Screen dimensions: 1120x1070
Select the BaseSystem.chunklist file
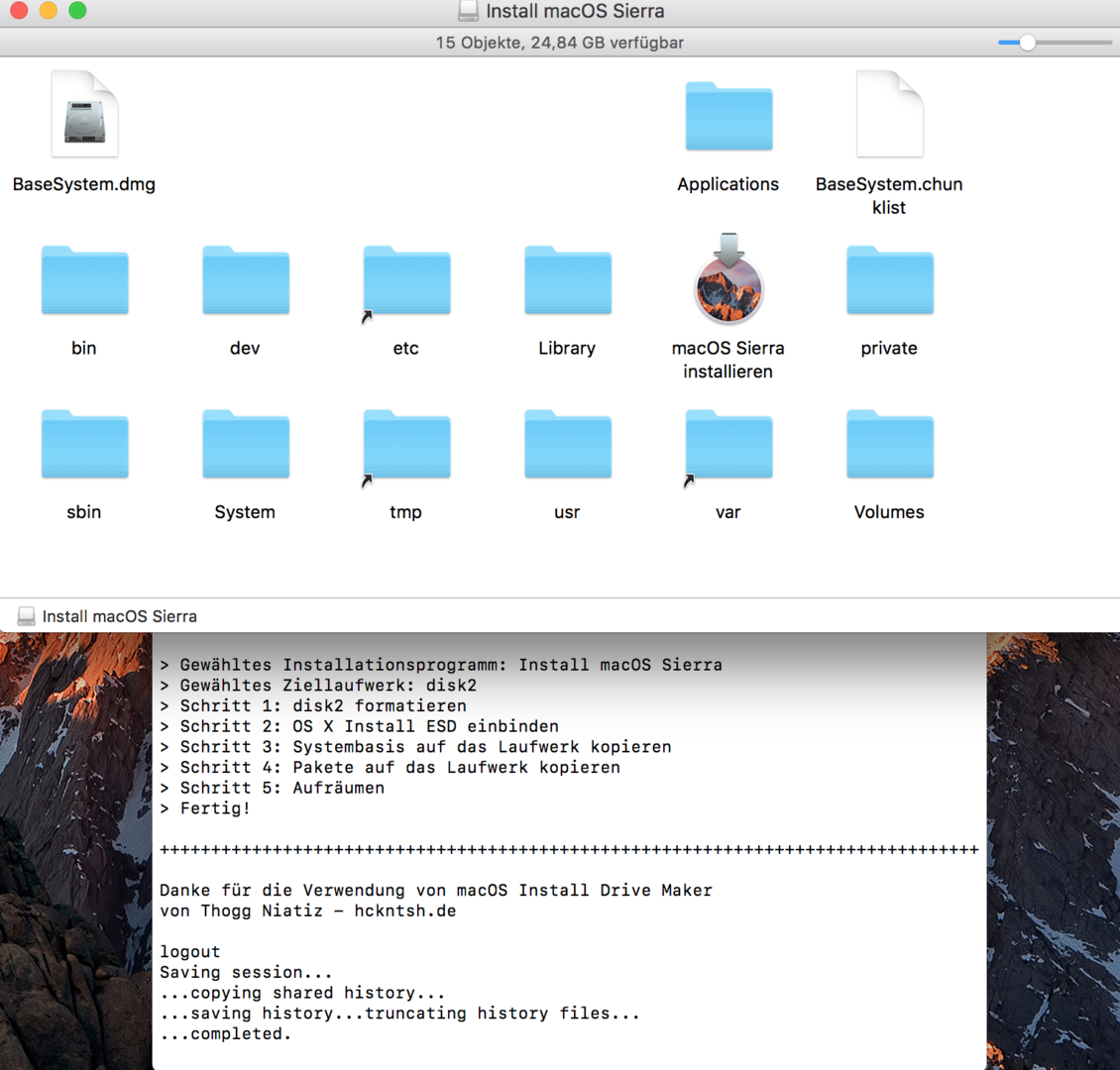889,116
